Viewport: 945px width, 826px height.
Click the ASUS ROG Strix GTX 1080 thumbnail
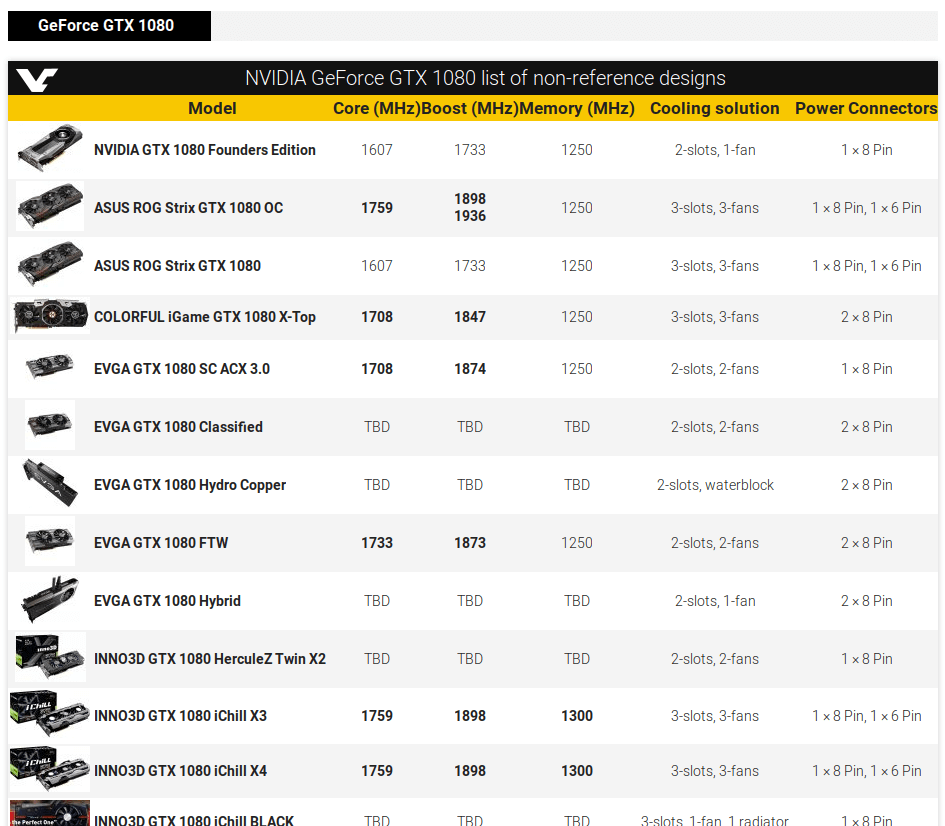(50, 264)
